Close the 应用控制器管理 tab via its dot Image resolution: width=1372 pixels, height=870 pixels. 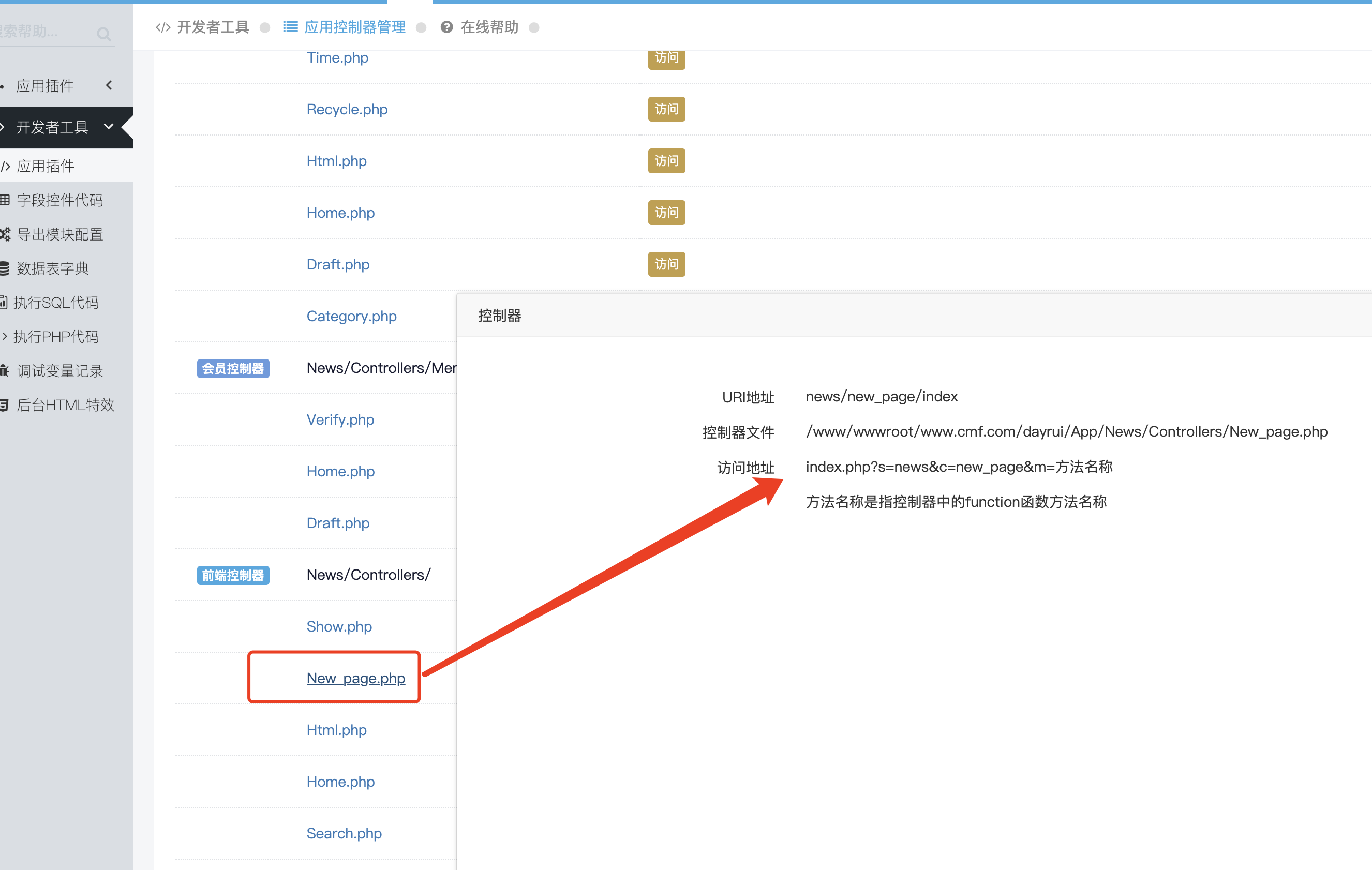click(x=421, y=27)
